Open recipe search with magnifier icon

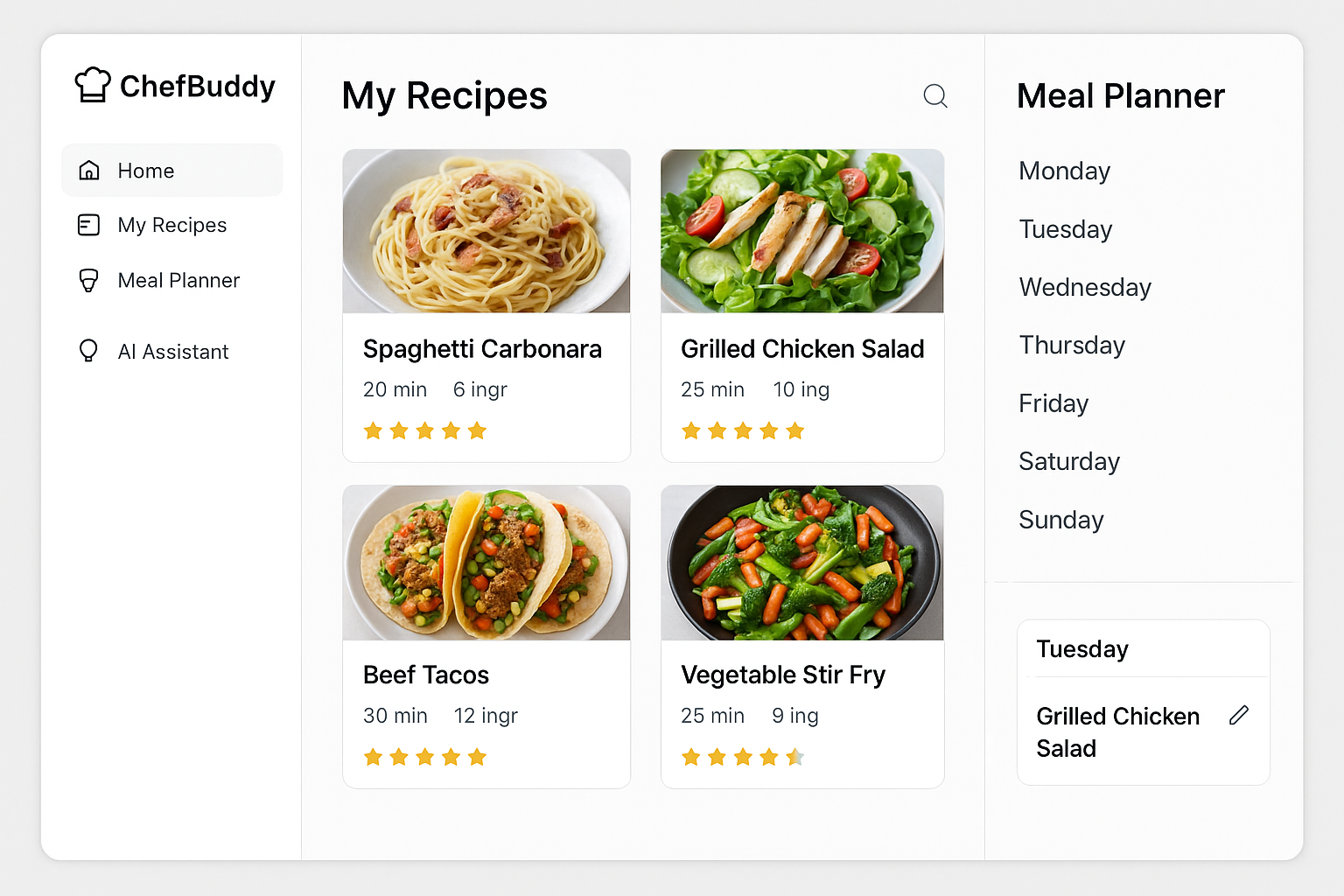[935, 95]
